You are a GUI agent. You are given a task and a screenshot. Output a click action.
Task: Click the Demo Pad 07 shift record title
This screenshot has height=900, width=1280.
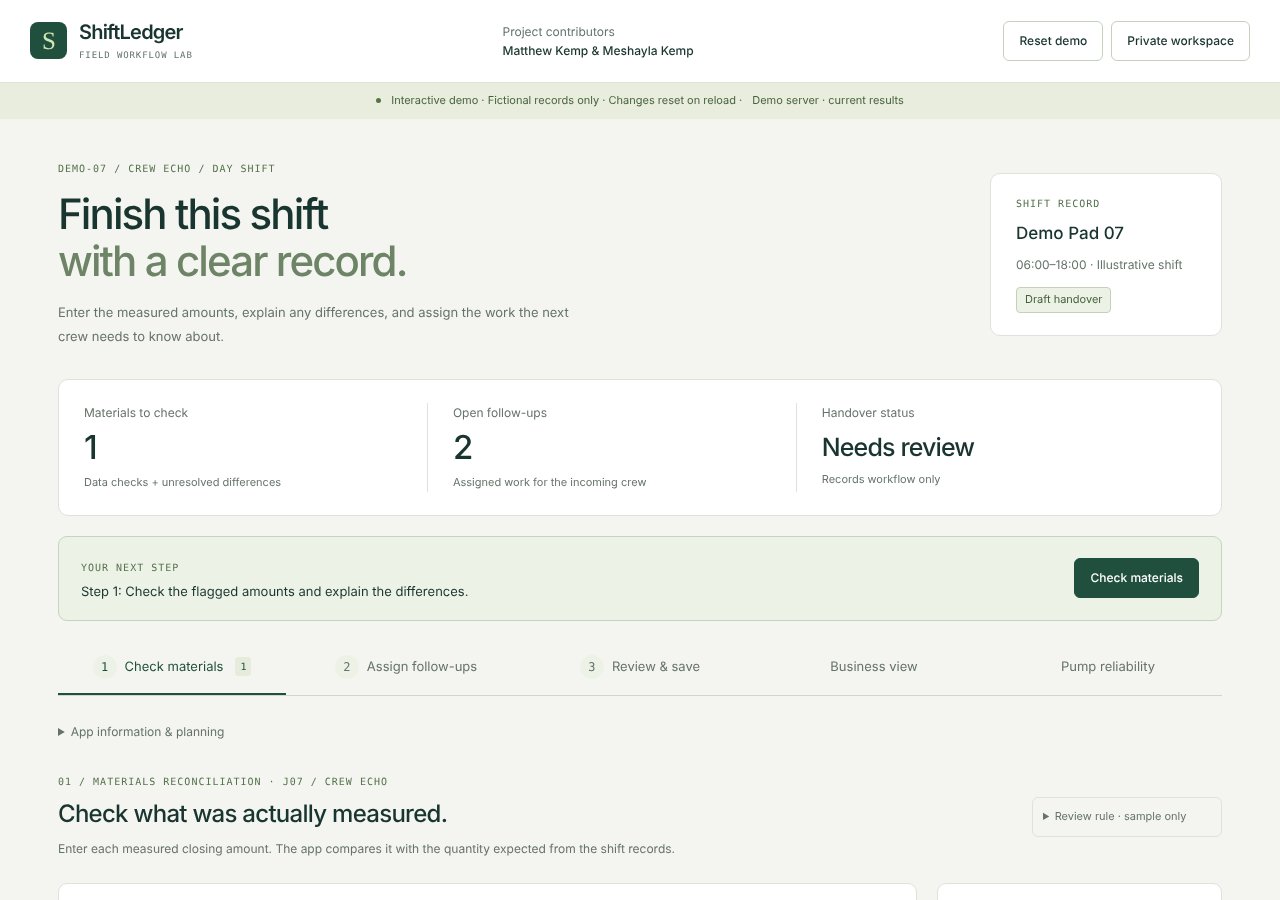1070,233
